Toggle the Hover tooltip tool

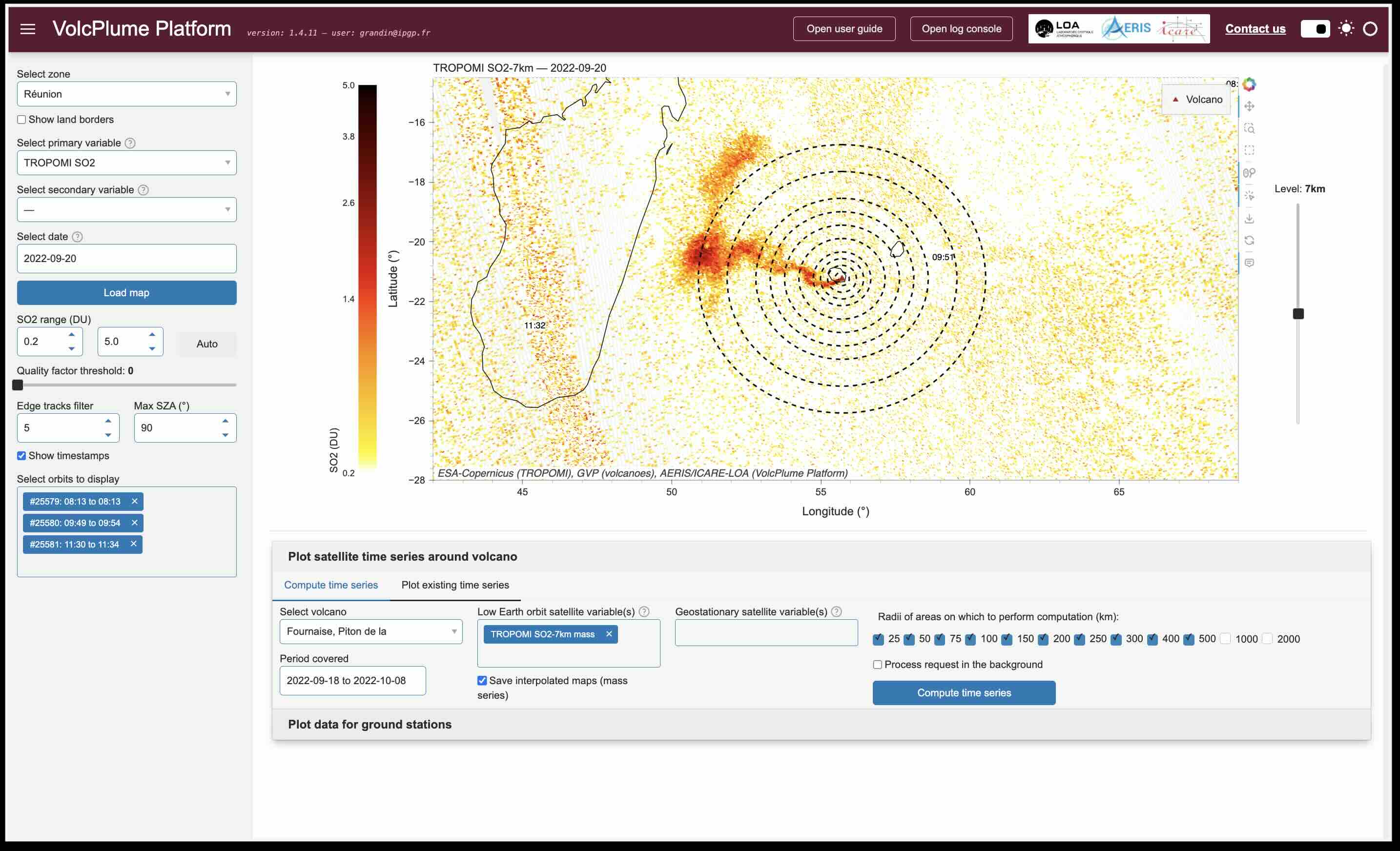pos(1249,263)
